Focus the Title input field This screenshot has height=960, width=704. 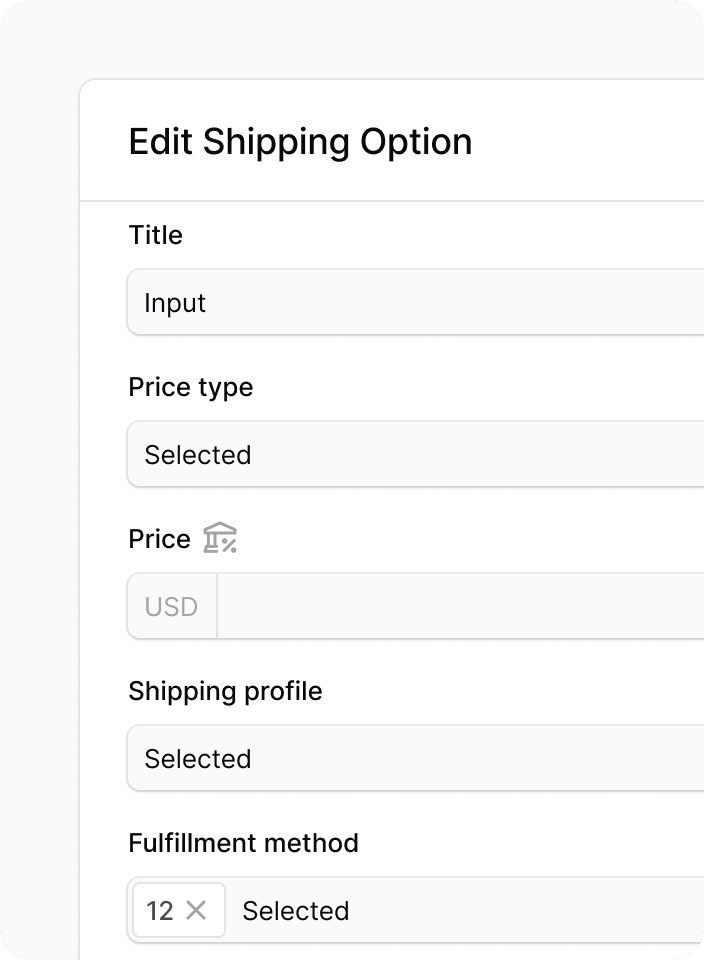(x=416, y=302)
